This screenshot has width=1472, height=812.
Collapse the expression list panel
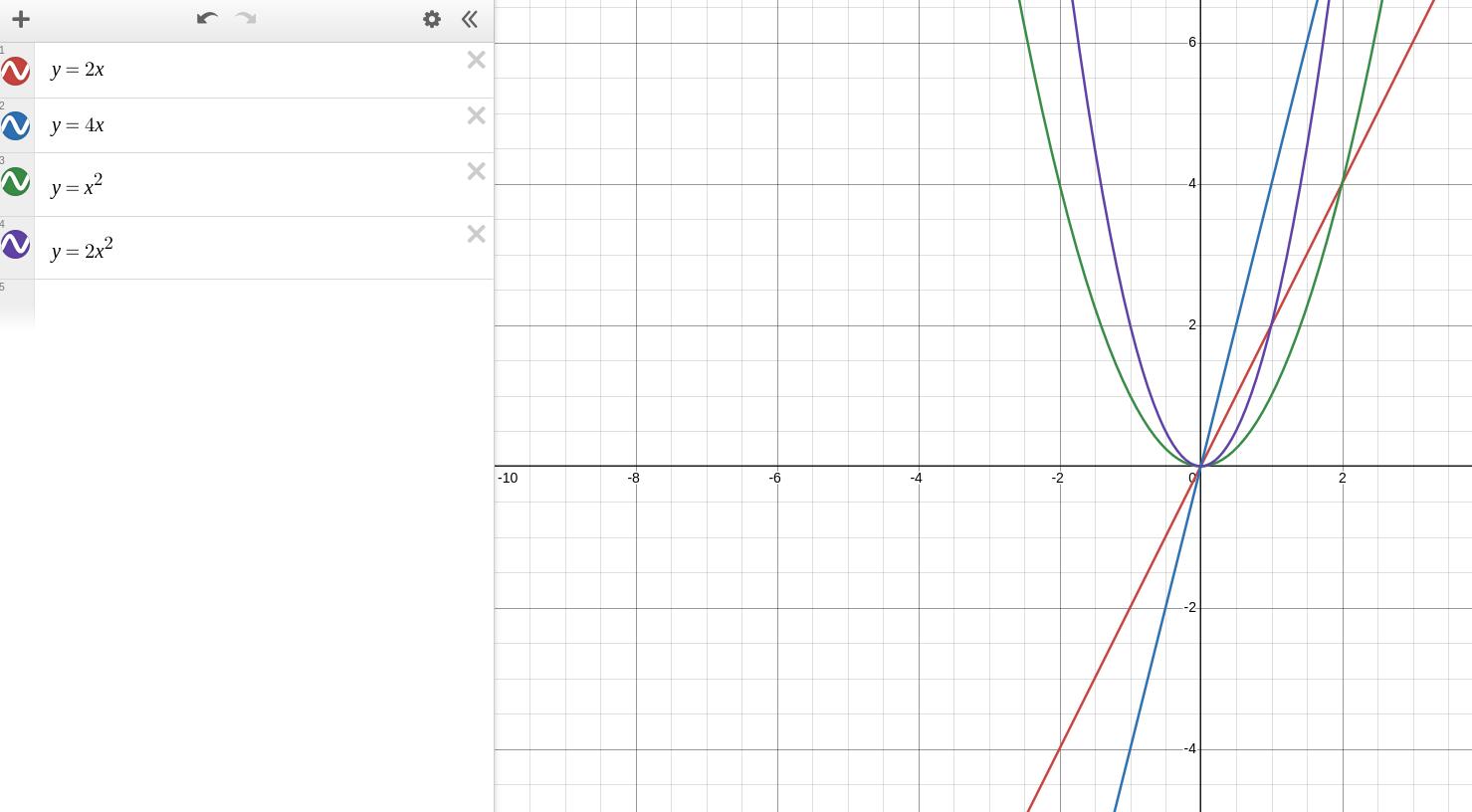tap(470, 19)
